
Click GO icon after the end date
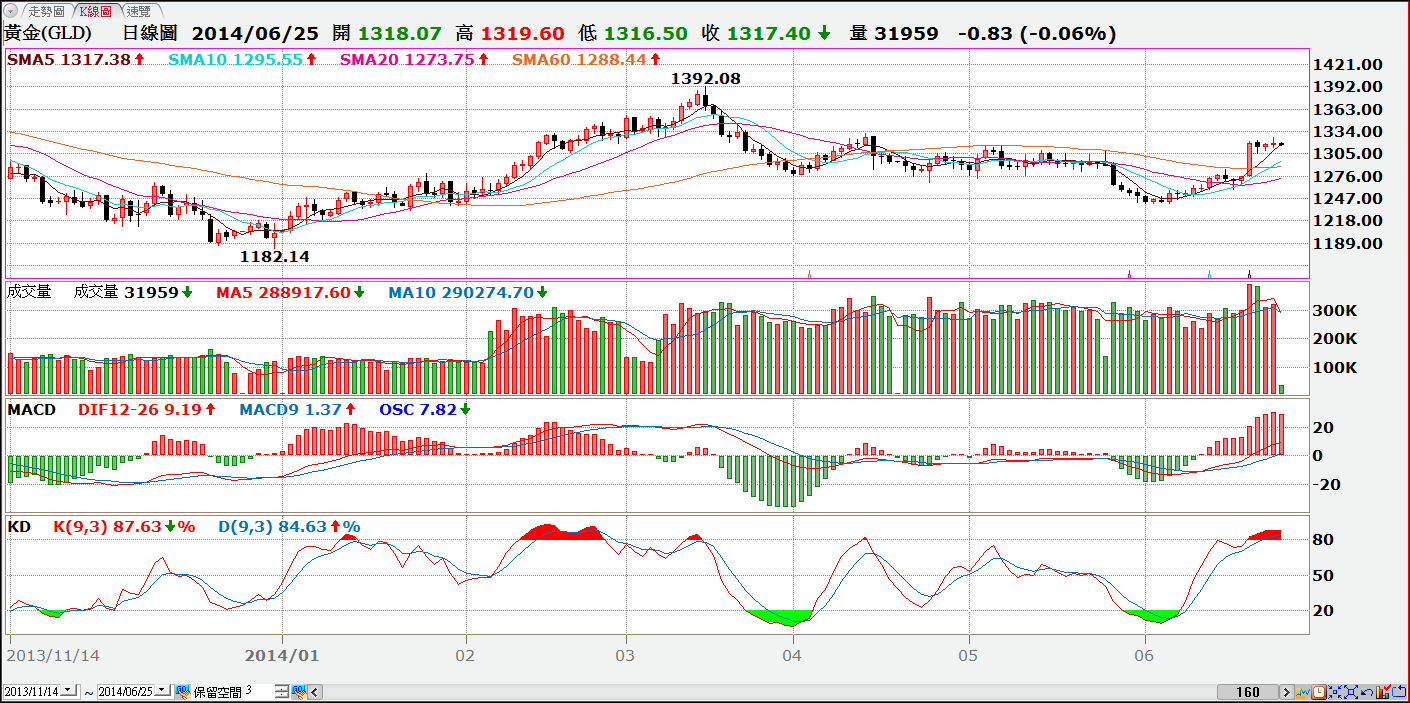tap(183, 692)
